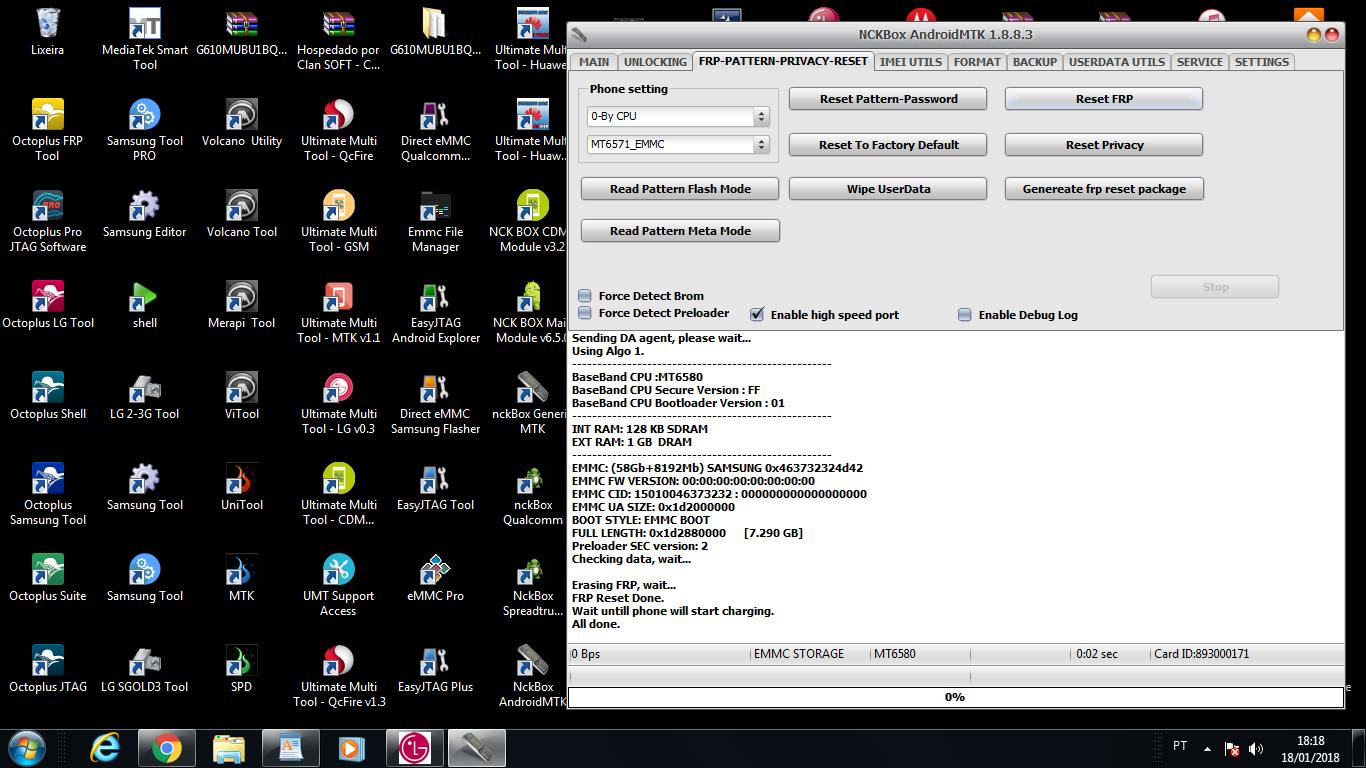The width and height of the screenshot is (1366, 768).
Task: Launch Ultimate Multi Tool - GSM icon
Action: coord(339,220)
